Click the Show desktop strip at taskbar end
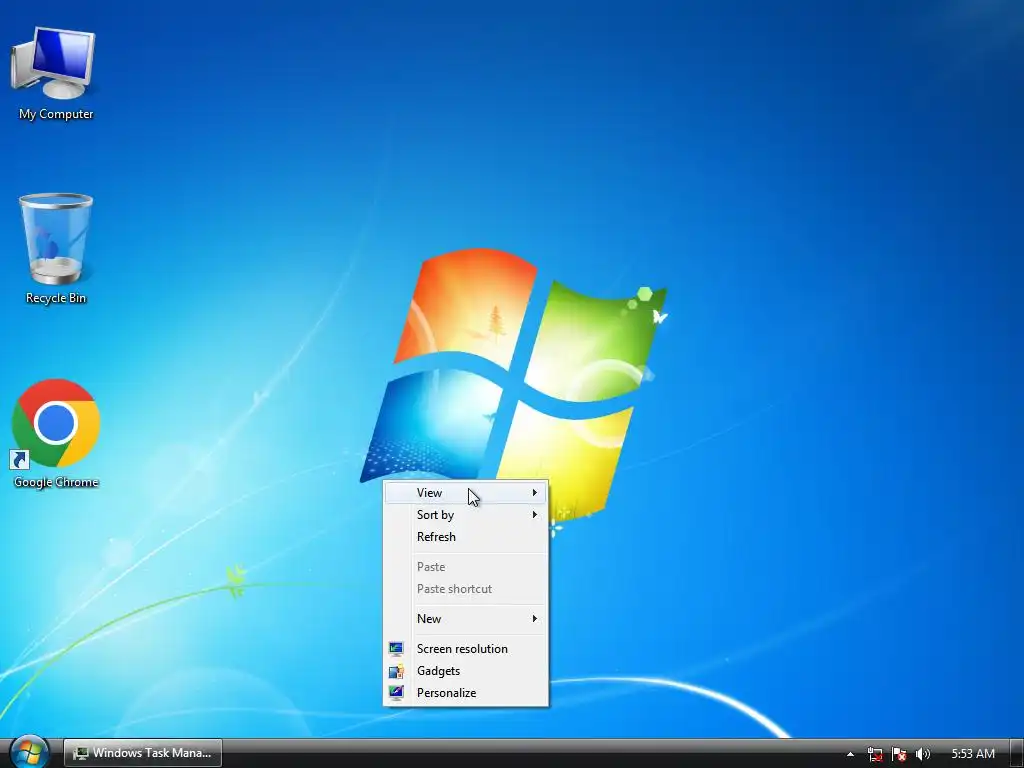The image size is (1024, 768). (x=1016, y=753)
